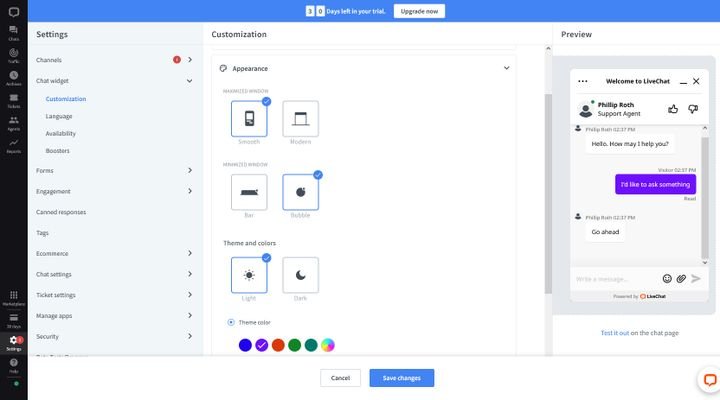
Task: Open the Chats section in sidebar
Action: click(13, 32)
